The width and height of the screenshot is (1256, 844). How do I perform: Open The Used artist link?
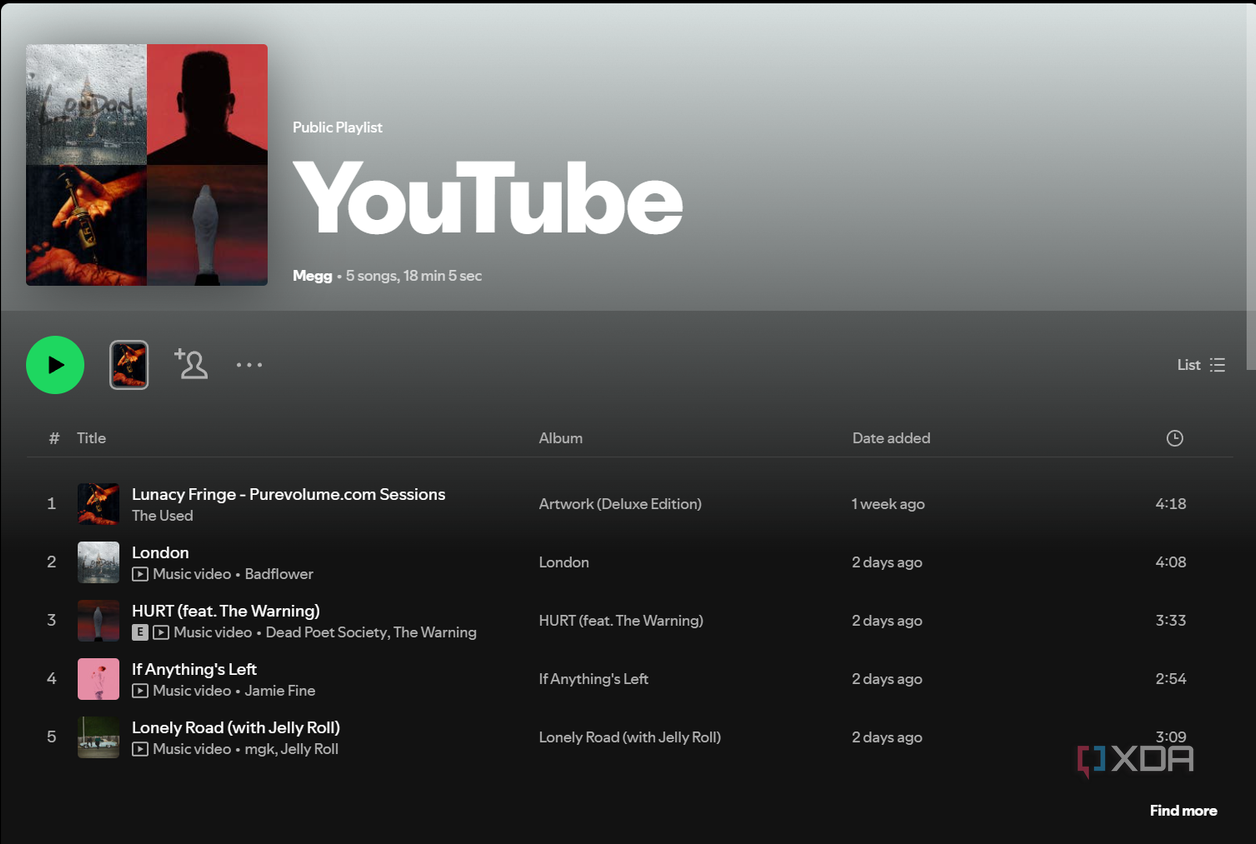tap(162, 516)
